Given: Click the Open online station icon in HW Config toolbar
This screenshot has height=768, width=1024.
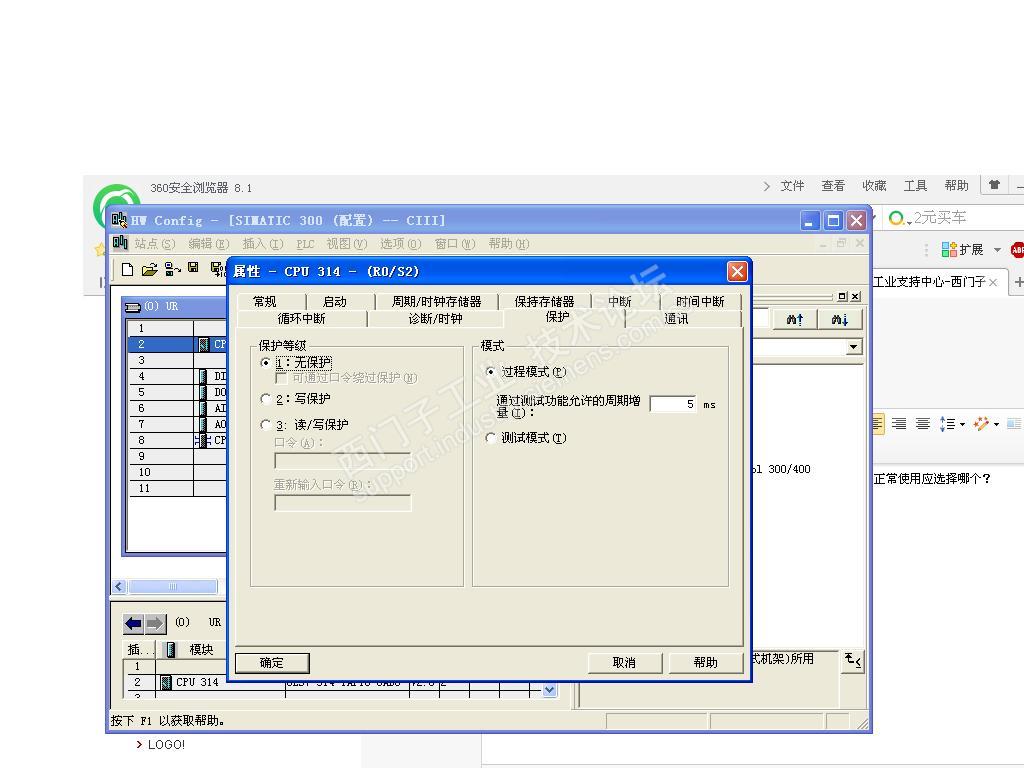Looking at the screenshot, I should 172,269.
